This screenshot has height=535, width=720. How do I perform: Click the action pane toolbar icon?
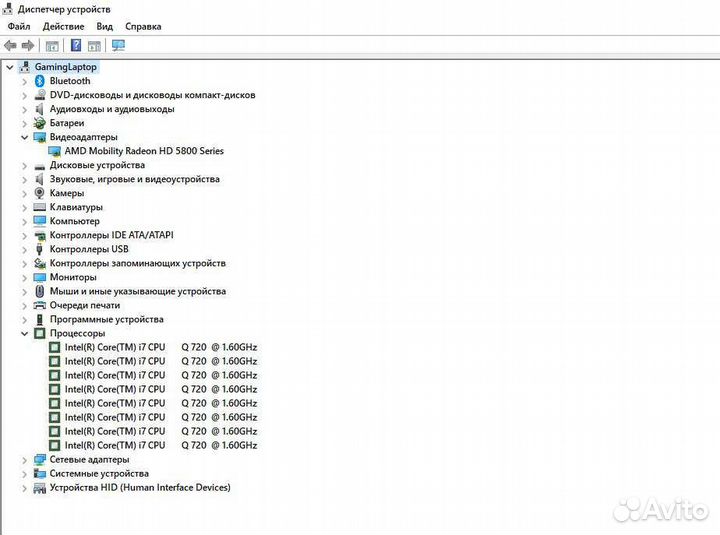[x=95, y=45]
